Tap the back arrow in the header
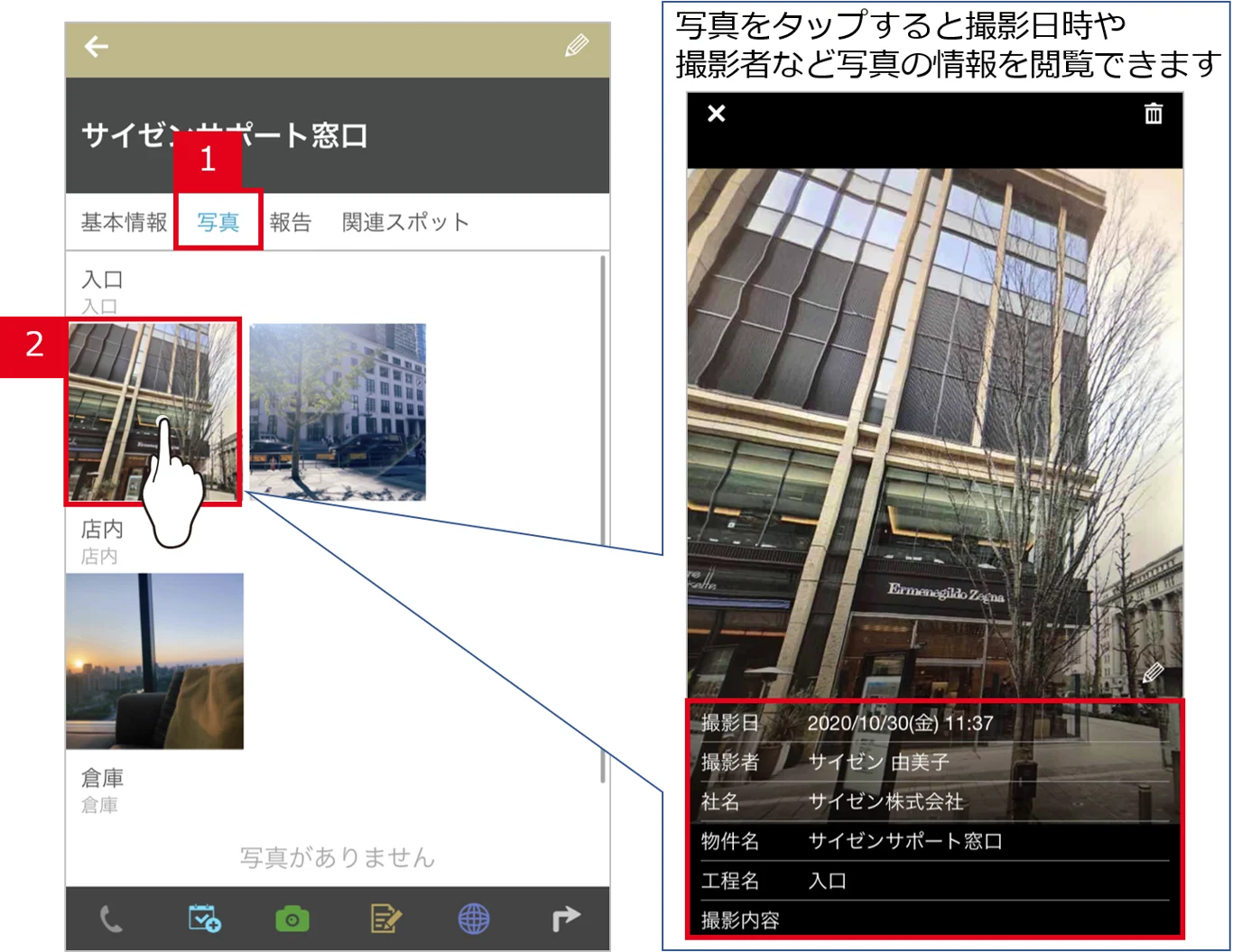Image resolution: width=1242 pixels, height=952 pixels. 97,46
